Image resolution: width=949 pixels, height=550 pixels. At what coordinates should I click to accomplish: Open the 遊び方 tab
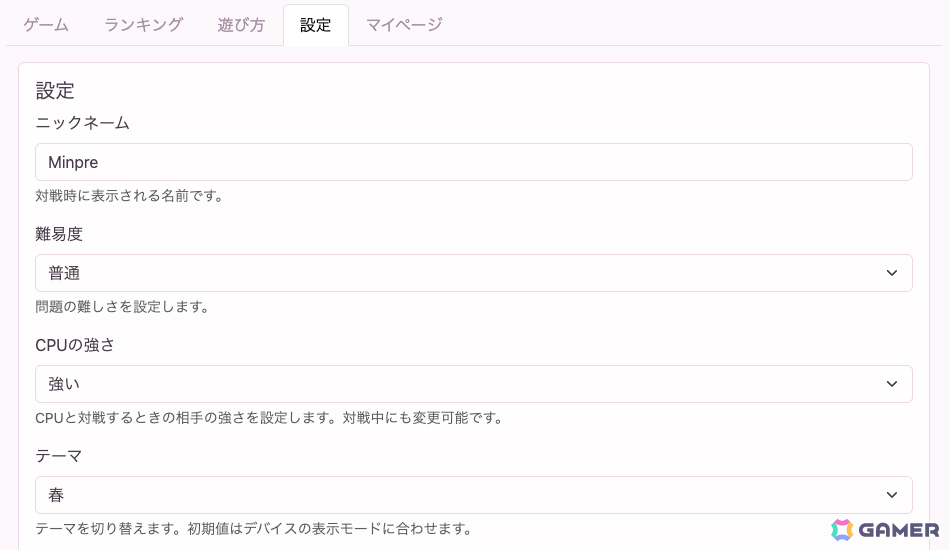point(241,25)
